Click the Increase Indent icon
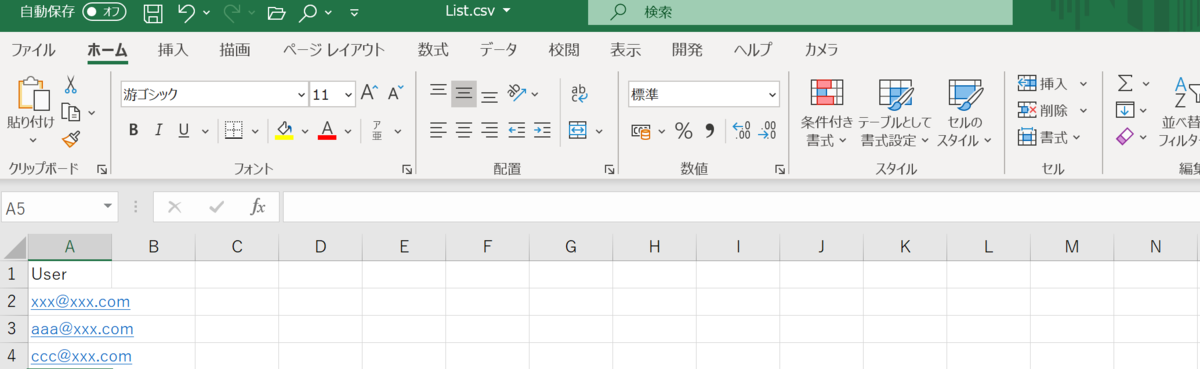1200x369 pixels. click(542, 130)
